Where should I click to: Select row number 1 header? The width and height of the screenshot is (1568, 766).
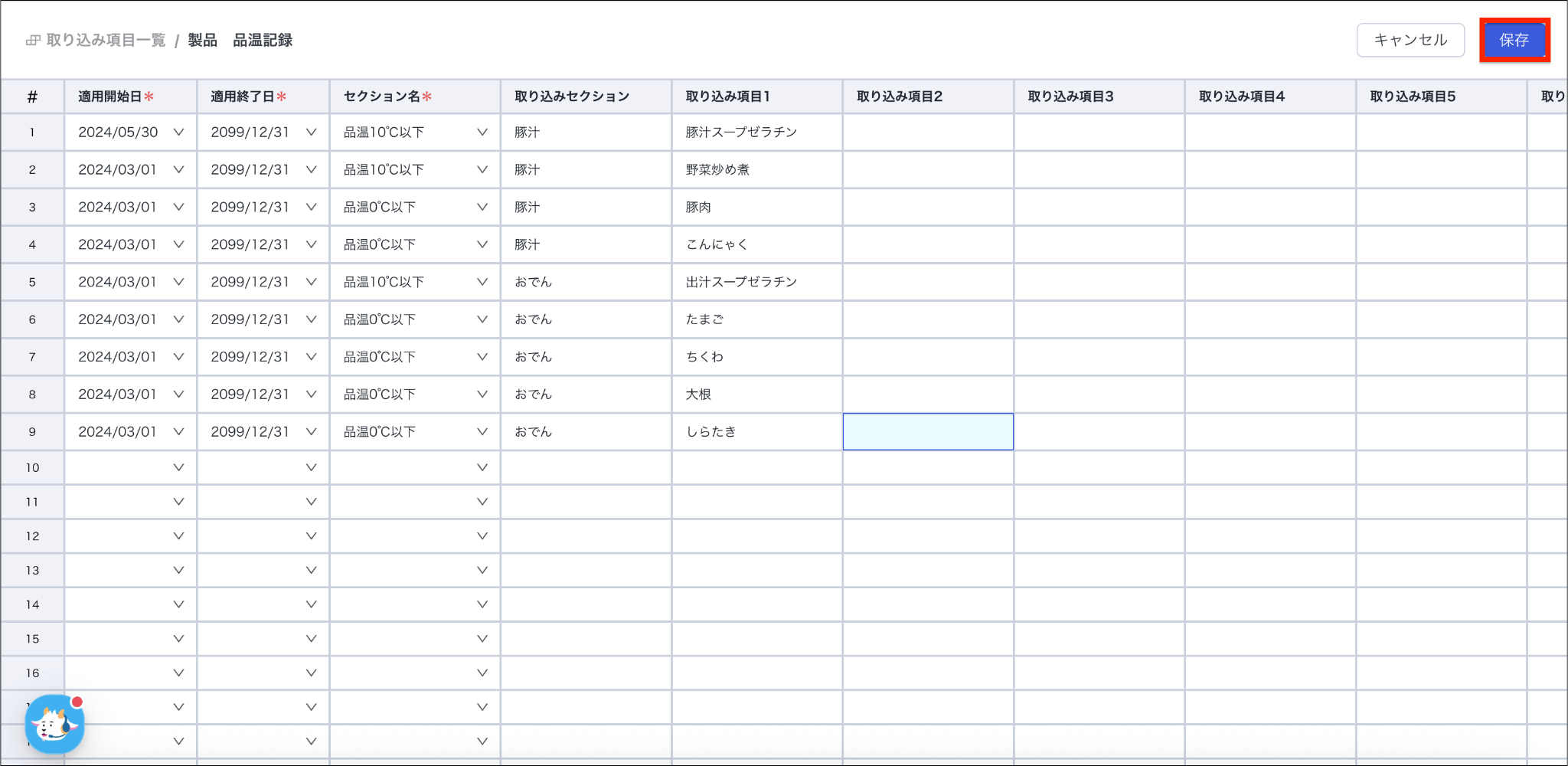[32, 133]
